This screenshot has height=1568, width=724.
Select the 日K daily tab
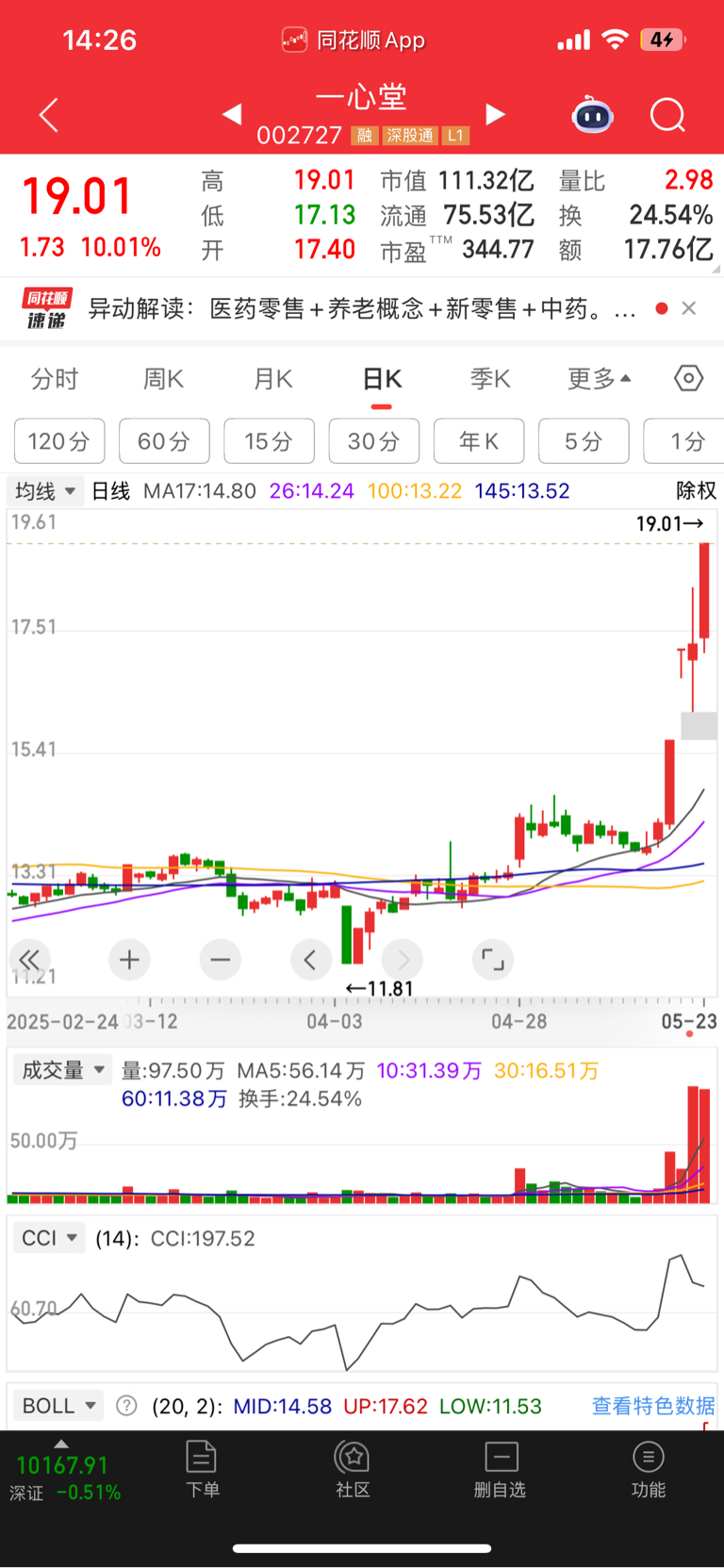[382, 379]
